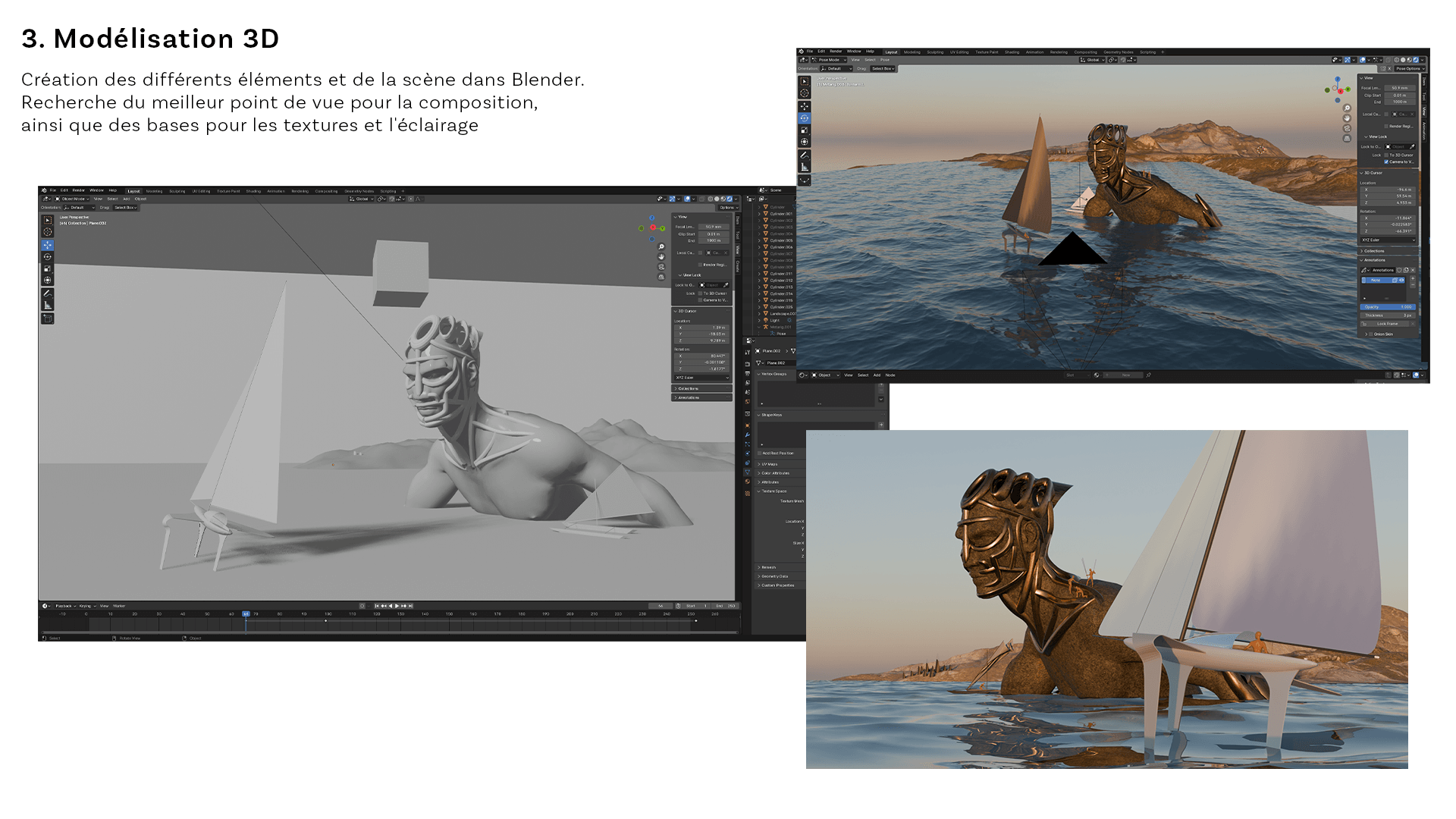Enable Camera to View in Object Mode window
This screenshot has width=1456, height=819.
tap(700, 300)
